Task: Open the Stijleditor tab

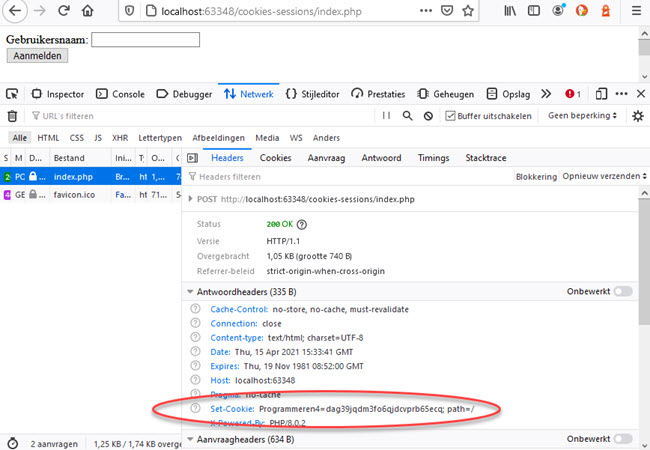Action: tap(313, 94)
